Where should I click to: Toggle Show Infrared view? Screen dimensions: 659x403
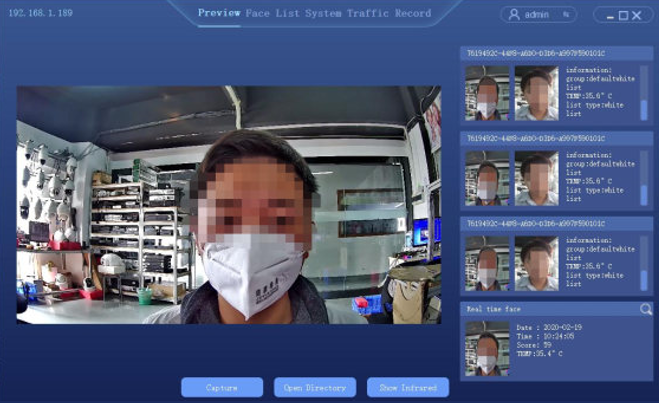coord(408,387)
